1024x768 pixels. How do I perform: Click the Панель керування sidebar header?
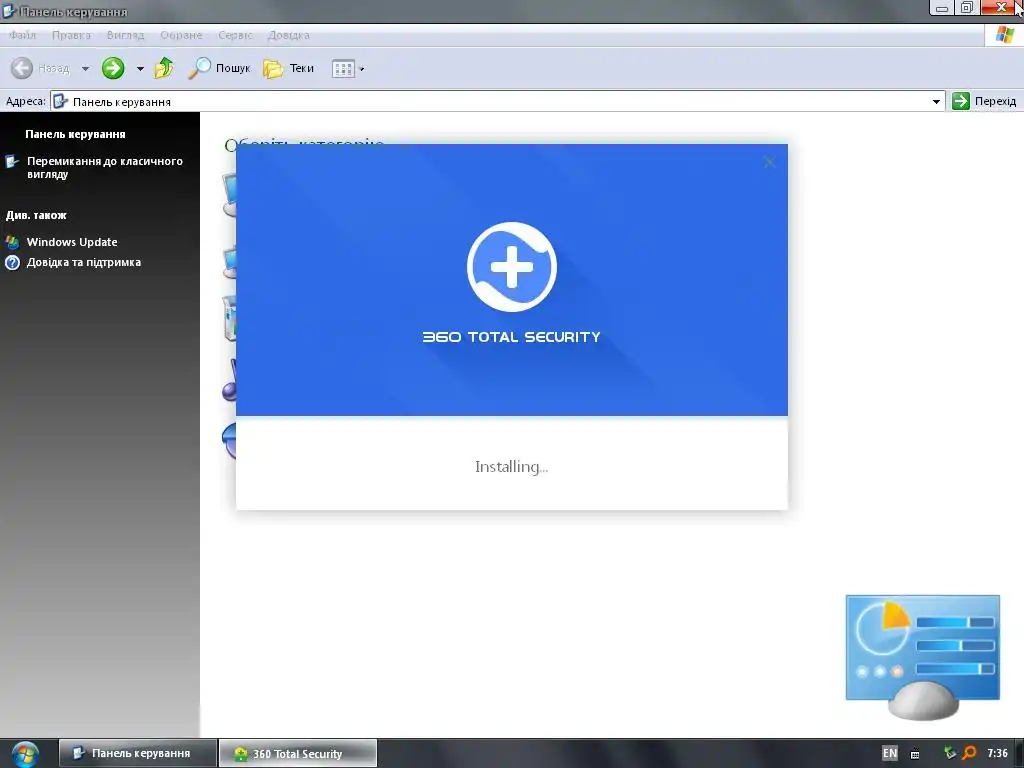point(75,135)
